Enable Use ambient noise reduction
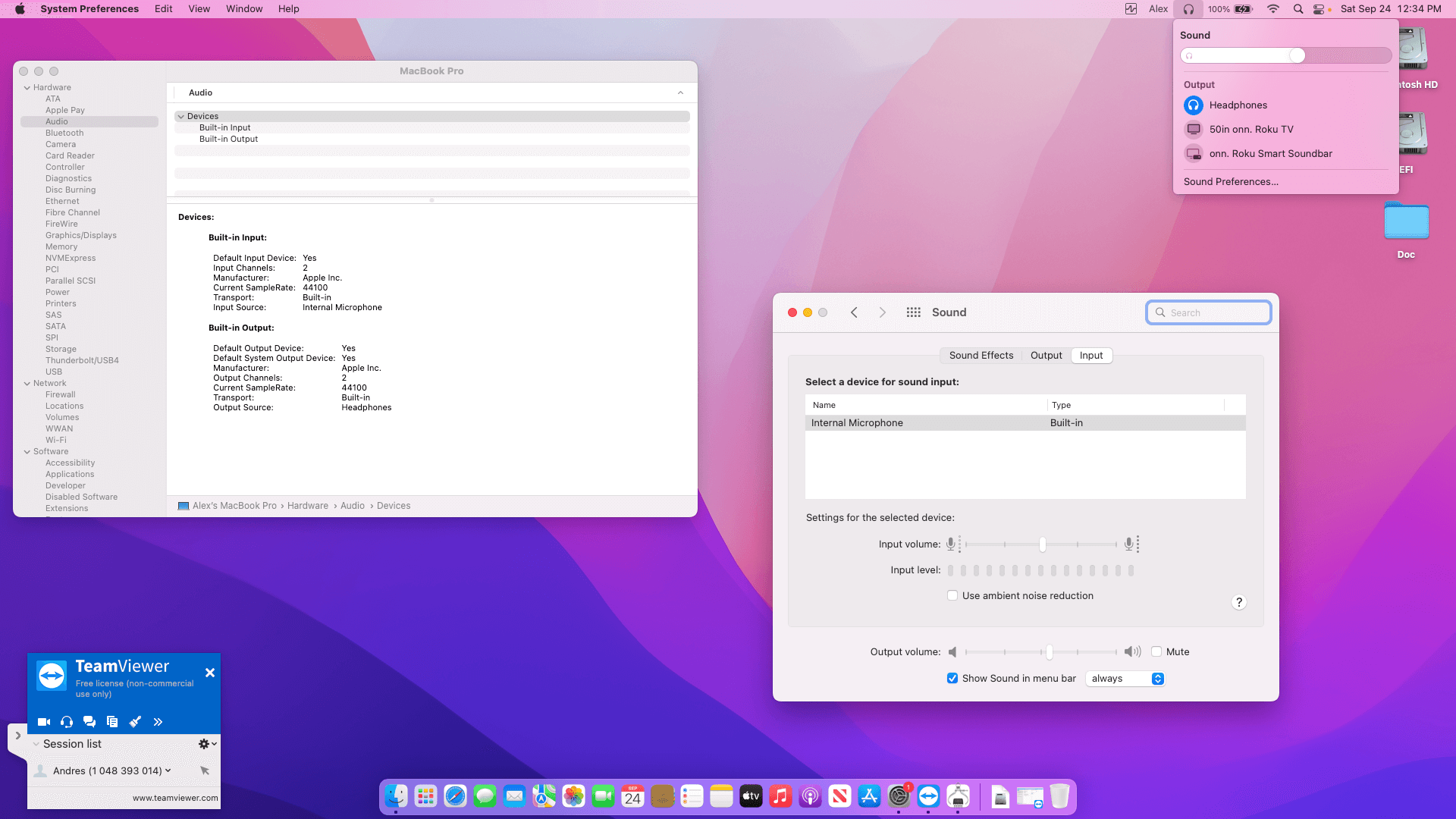 tap(952, 596)
